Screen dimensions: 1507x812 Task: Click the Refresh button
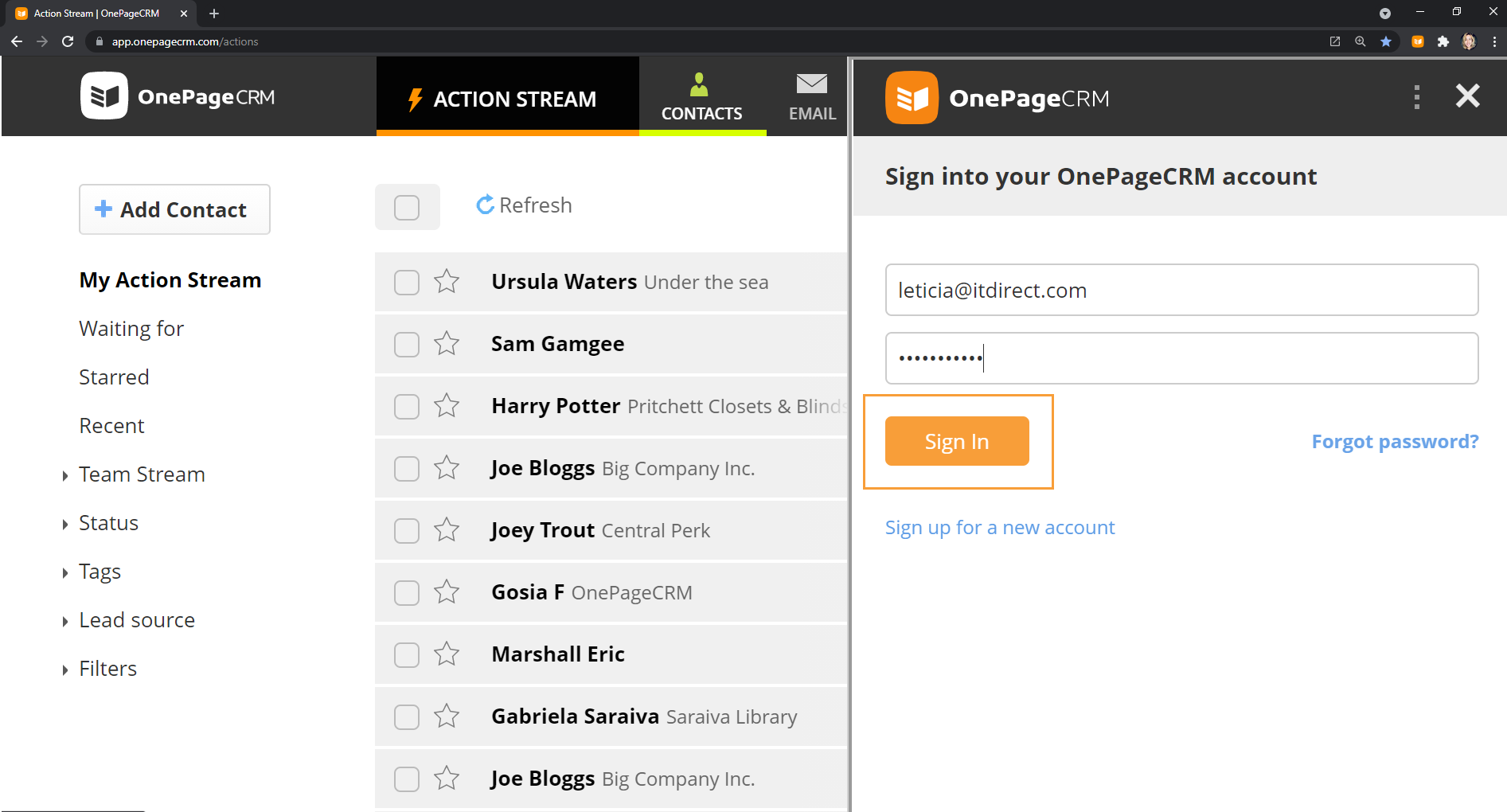[524, 205]
